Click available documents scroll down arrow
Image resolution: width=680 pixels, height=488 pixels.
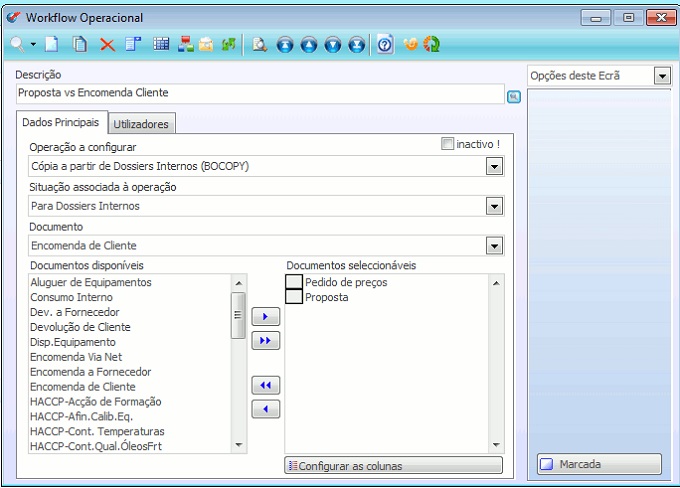tap(238, 445)
